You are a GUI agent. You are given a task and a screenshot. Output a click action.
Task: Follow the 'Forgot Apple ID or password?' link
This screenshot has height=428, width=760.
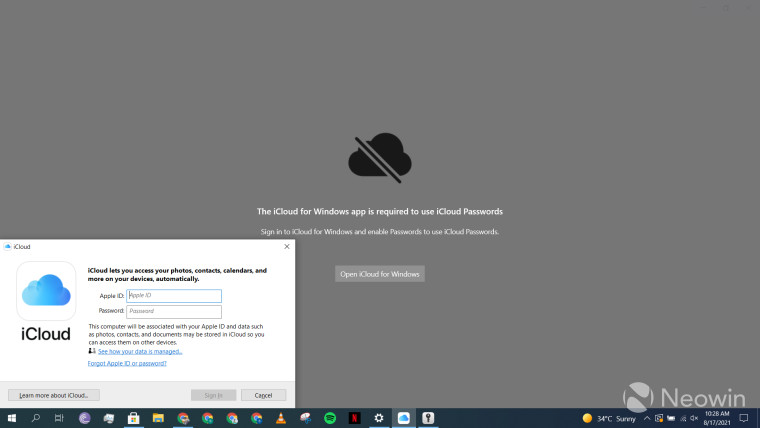point(127,363)
